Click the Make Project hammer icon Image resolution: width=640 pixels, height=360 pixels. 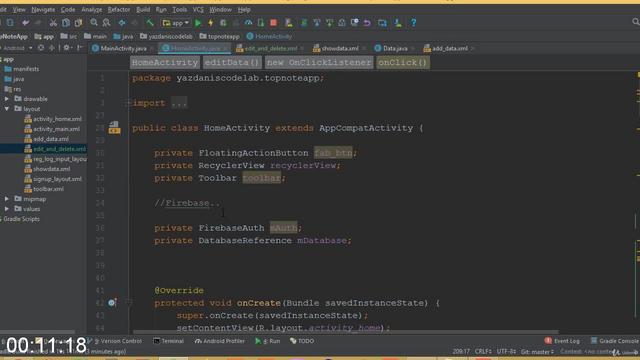click(x=150, y=23)
